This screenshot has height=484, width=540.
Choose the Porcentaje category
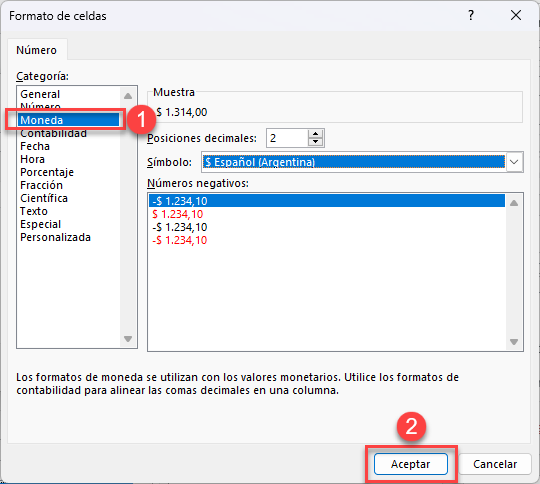click(x=68, y=172)
